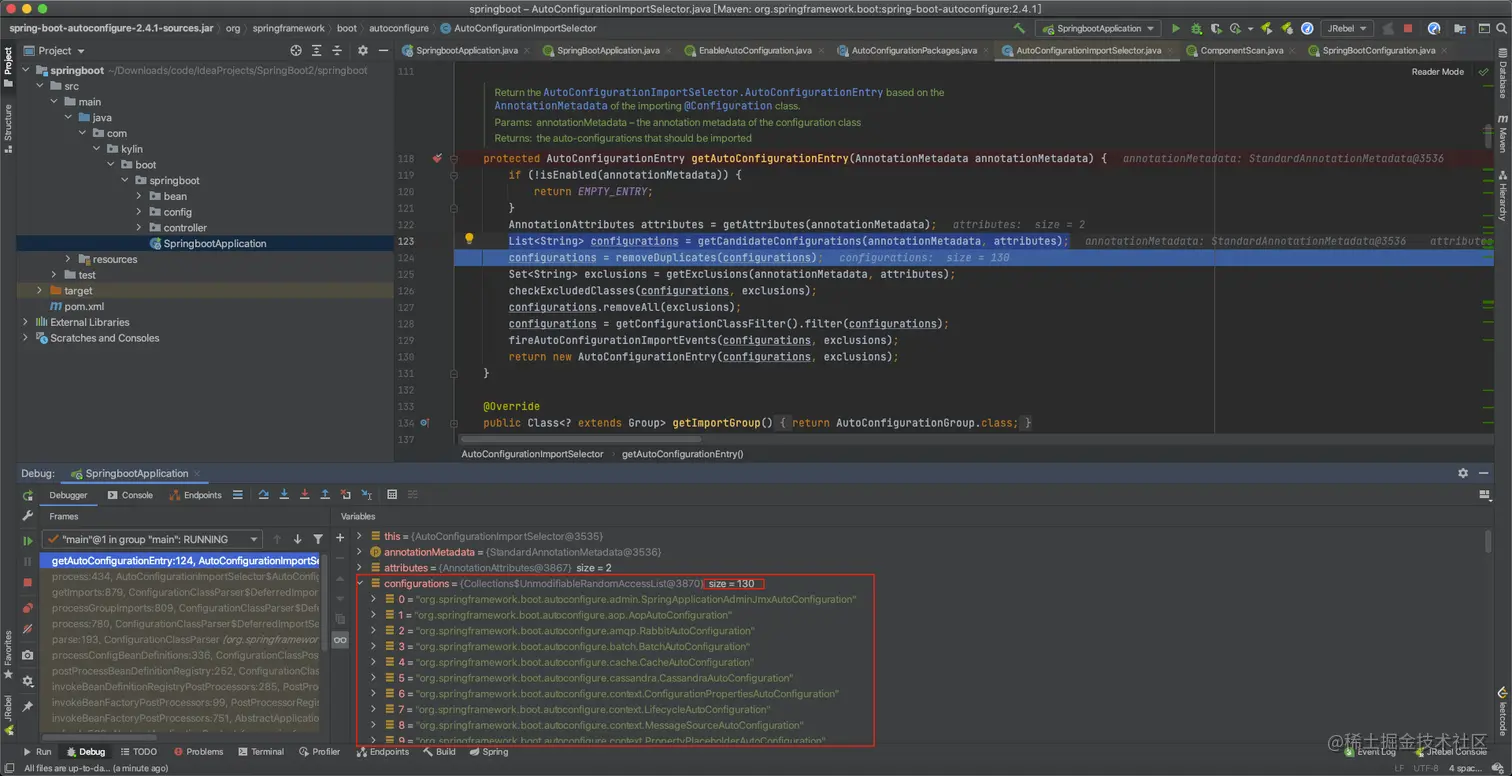Viewport: 1512px width, 776px height.
Task: Click red Stop icon in debug sidebar
Action: pos(28,582)
